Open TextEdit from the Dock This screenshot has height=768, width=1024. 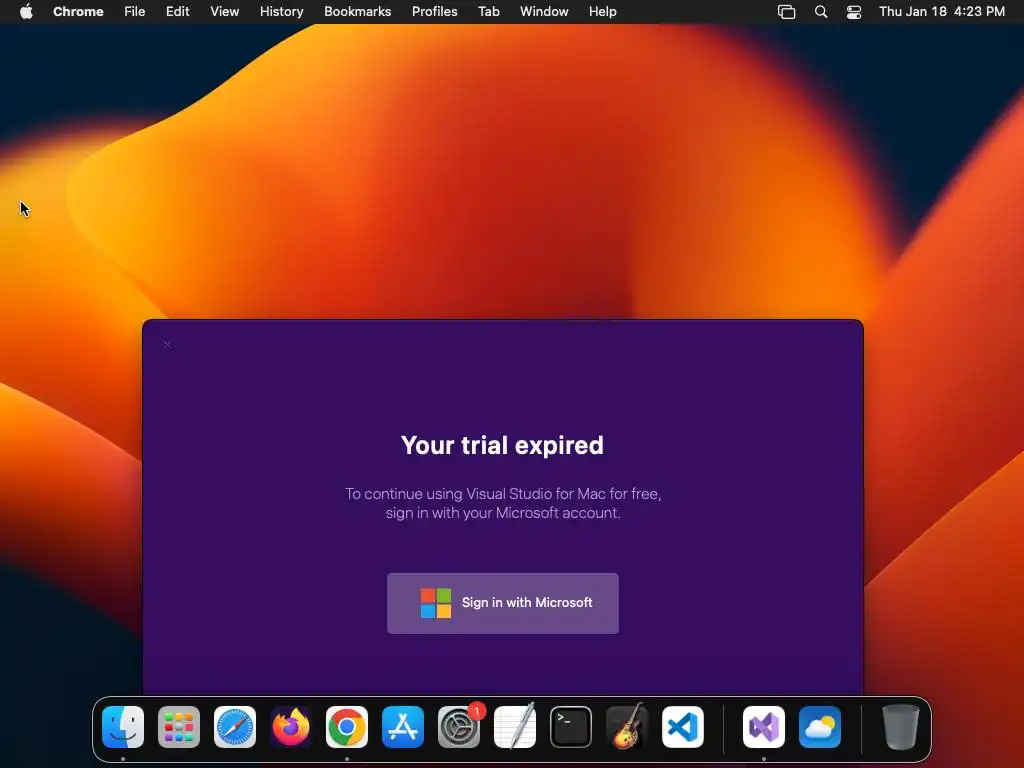pyautogui.click(x=515, y=727)
